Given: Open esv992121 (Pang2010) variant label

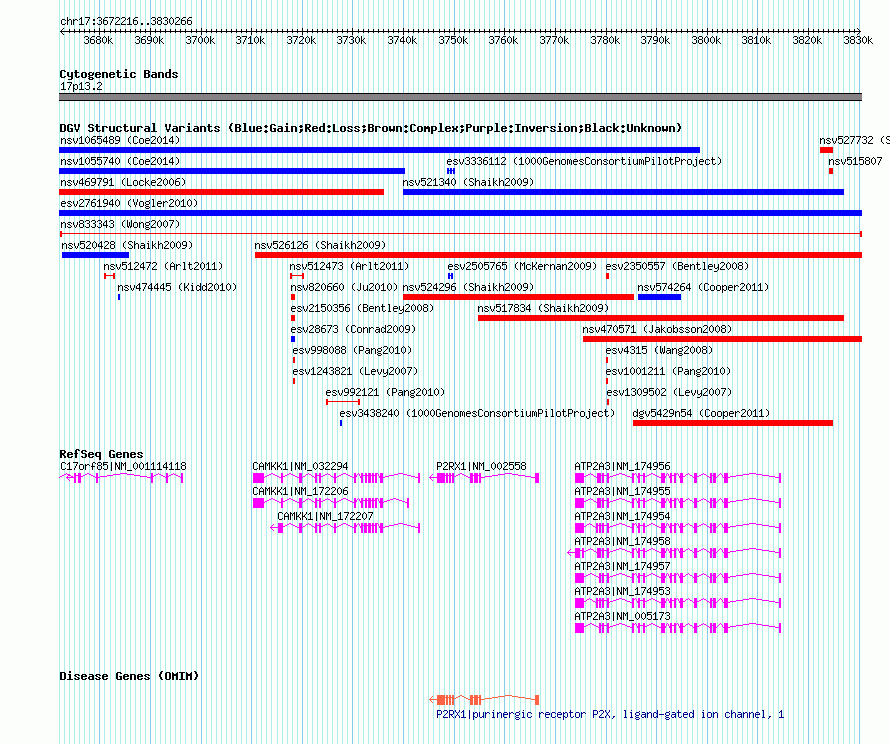Looking at the screenshot, I should 385,392.
